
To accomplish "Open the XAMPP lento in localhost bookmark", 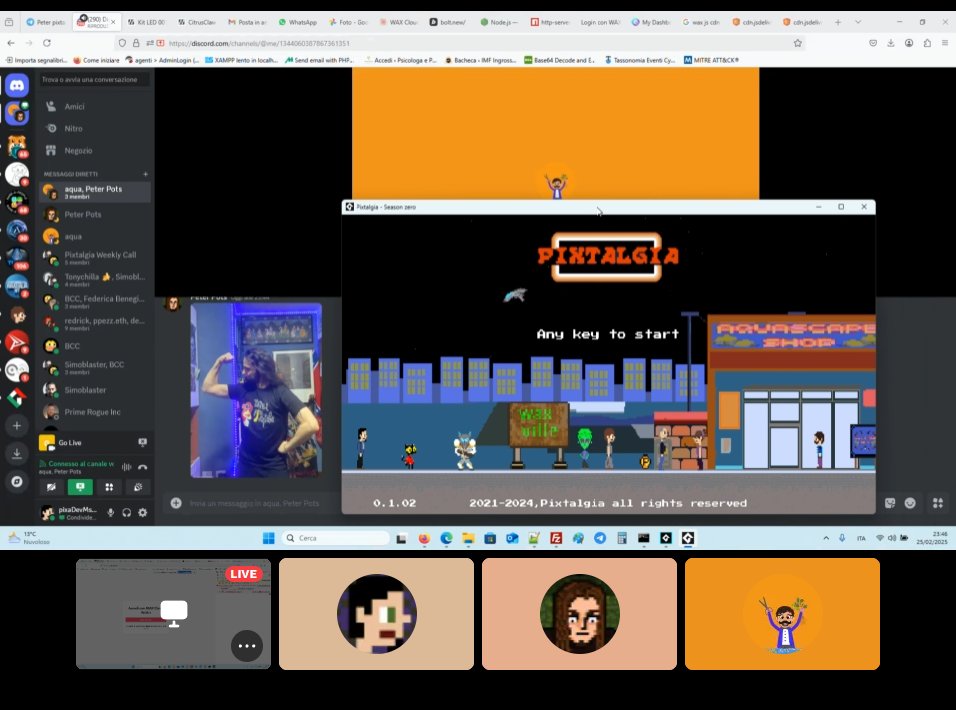I will coord(241,60).
